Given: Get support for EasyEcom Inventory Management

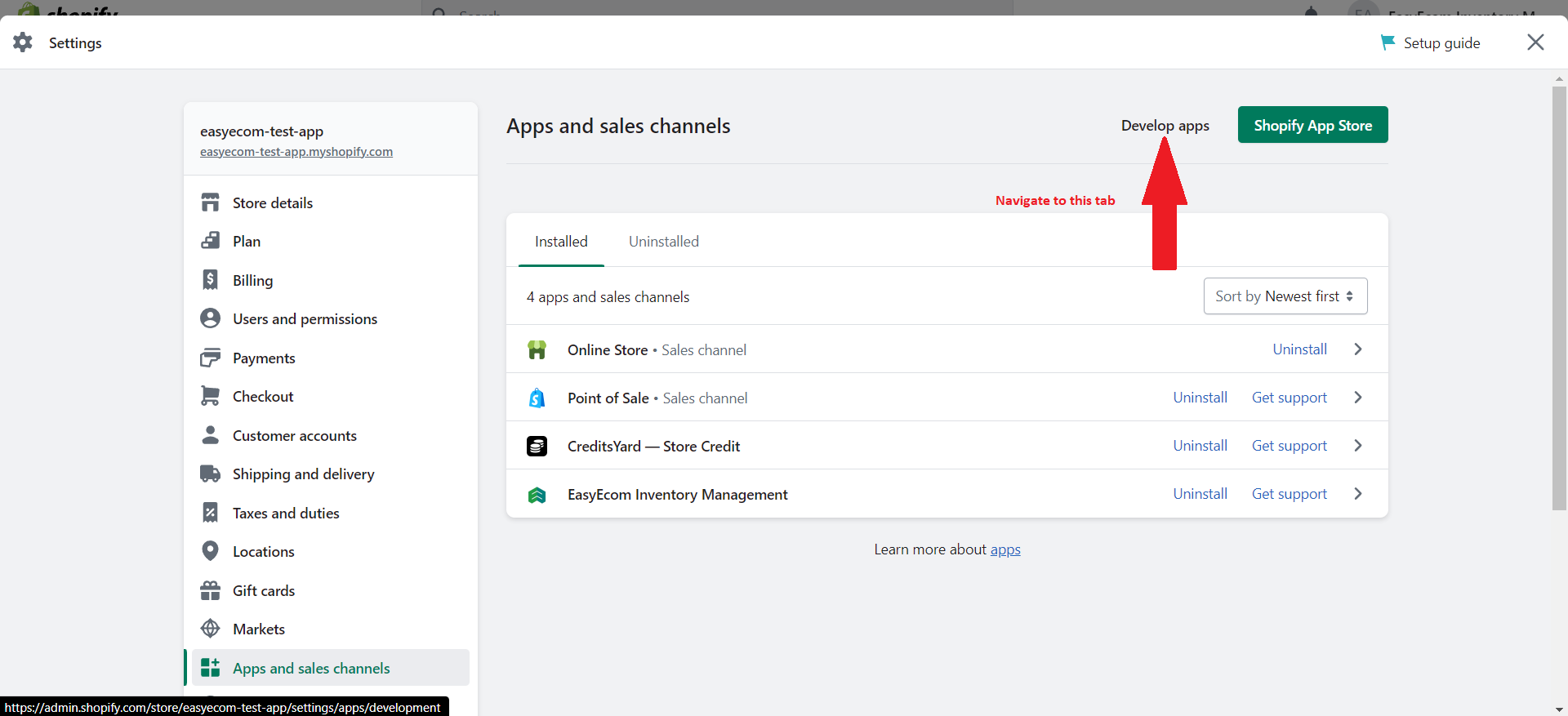Looking at the screenshot, I should [x=1290, y=494].
